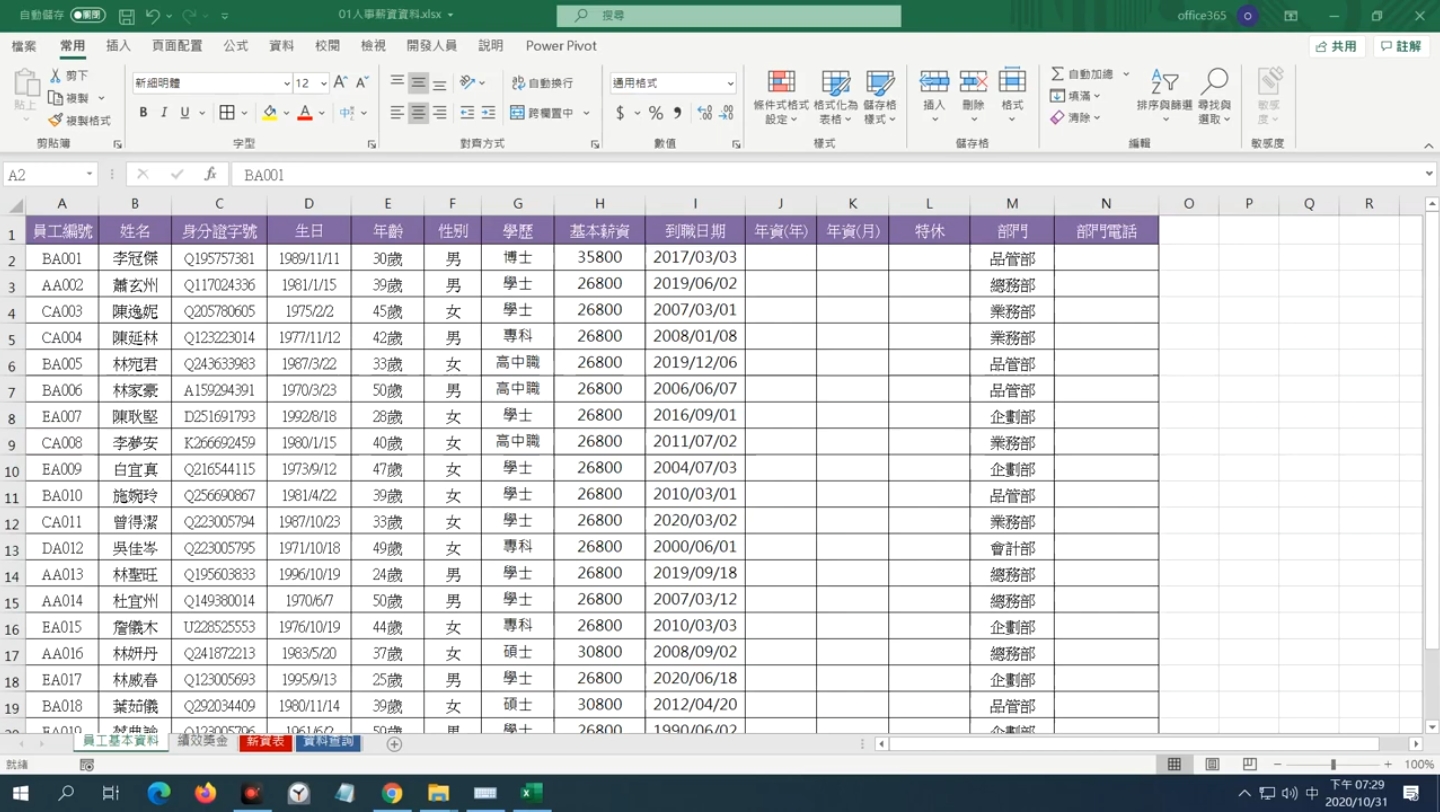Click the 共用 (Share) button
This screenshot has height=812, width=1440.
pyautogui.click(x=1336, y=46)
